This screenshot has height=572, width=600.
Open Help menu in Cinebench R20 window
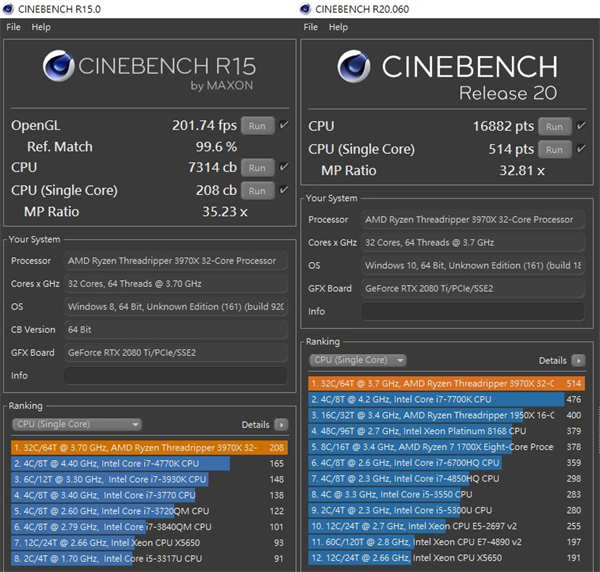pos(338,27)
